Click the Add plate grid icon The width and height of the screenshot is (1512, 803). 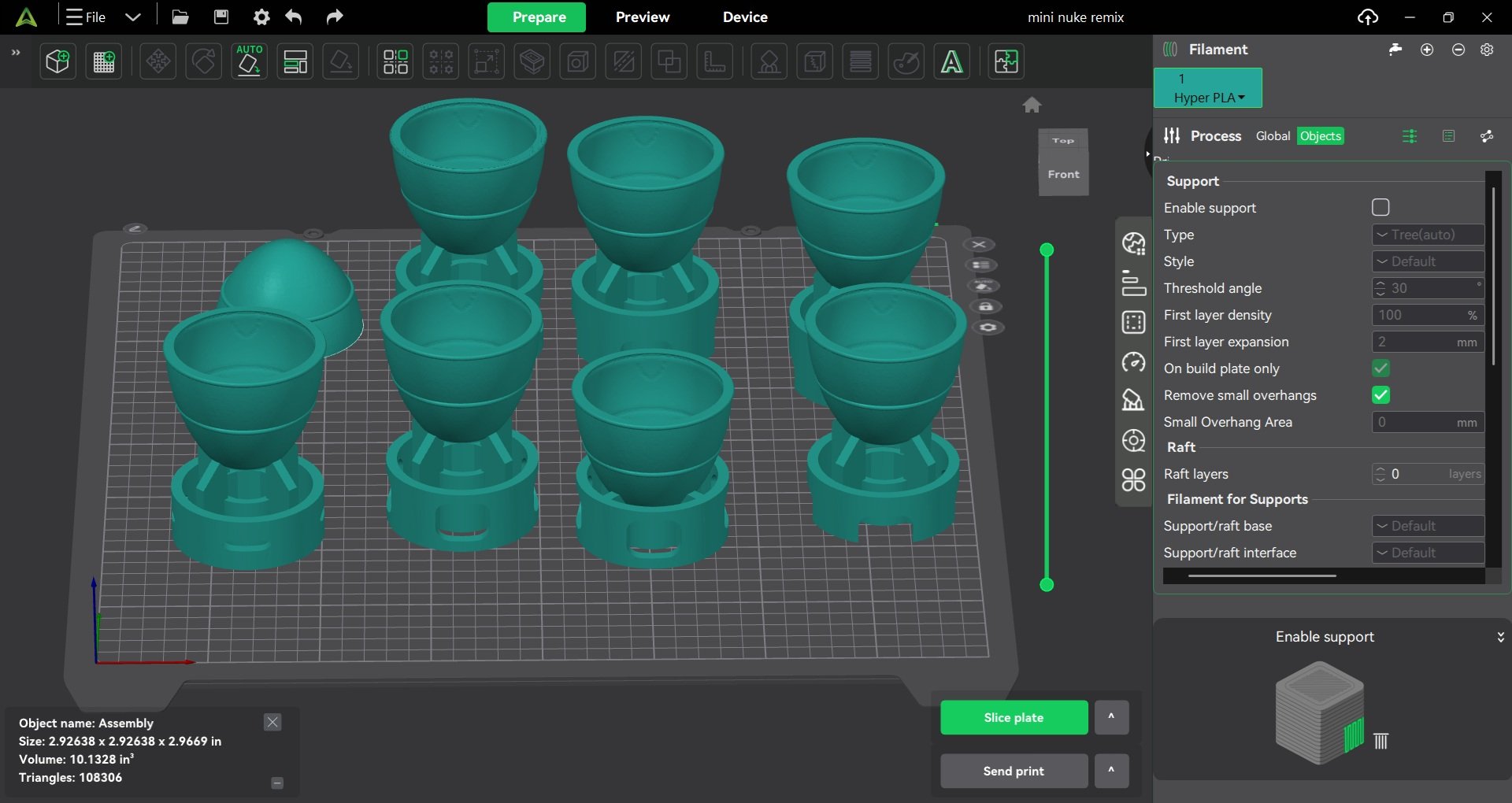[104, 61]
